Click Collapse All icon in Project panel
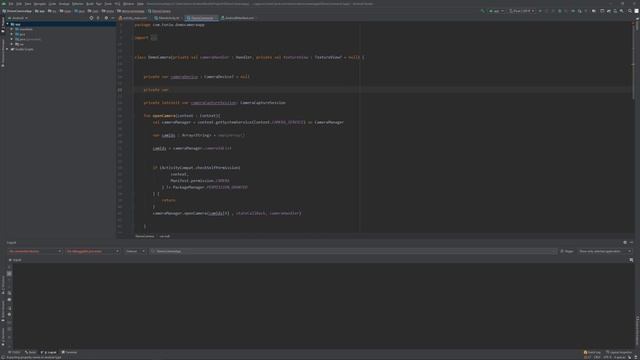 [x=98, y=18]
